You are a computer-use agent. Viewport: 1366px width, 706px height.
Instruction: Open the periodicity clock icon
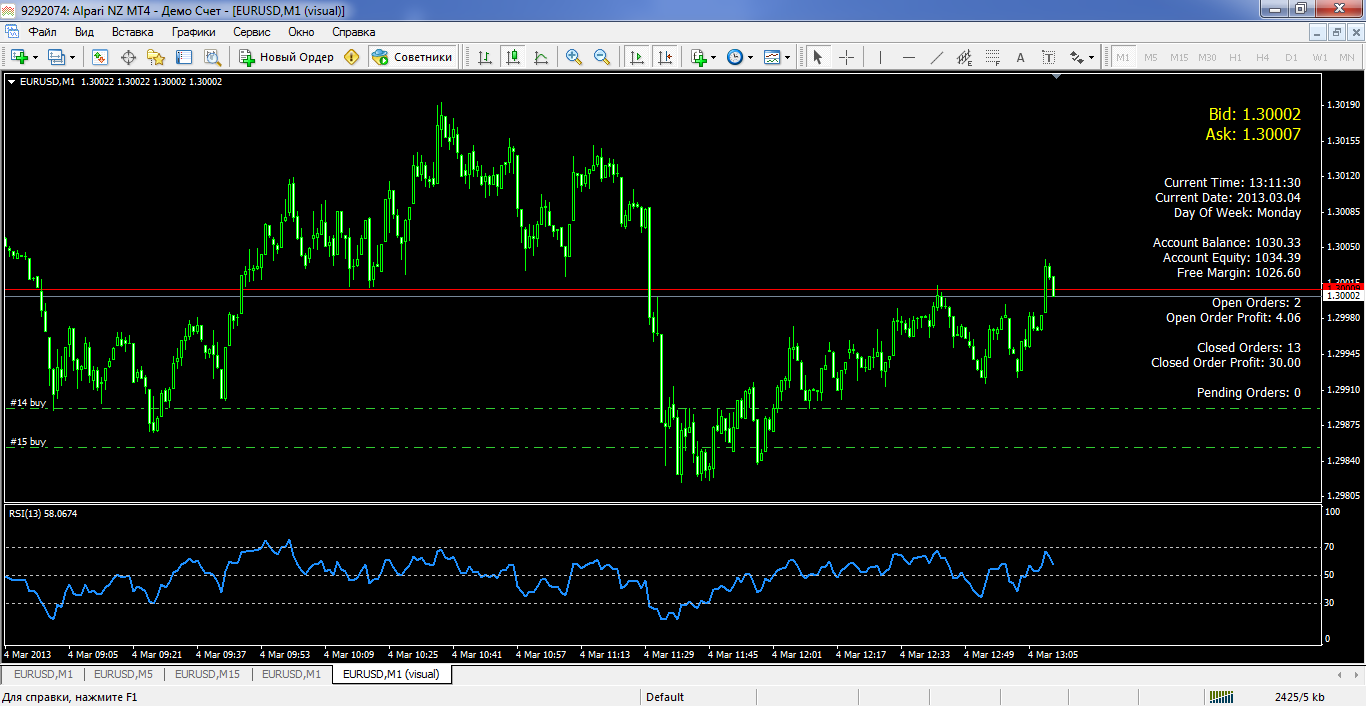[735, 57]
